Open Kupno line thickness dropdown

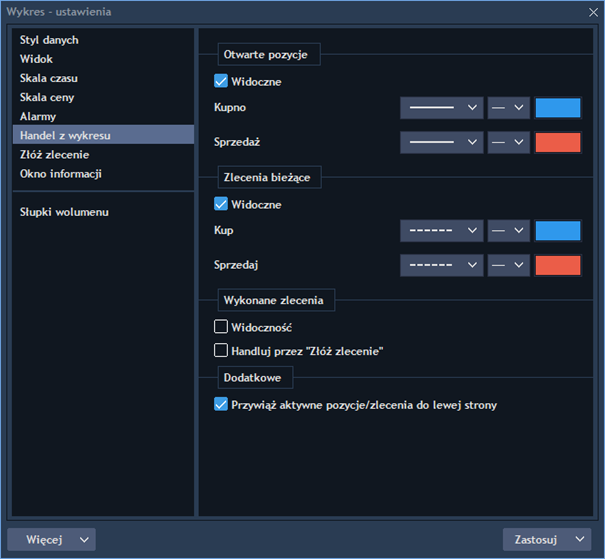pos(508,108)
